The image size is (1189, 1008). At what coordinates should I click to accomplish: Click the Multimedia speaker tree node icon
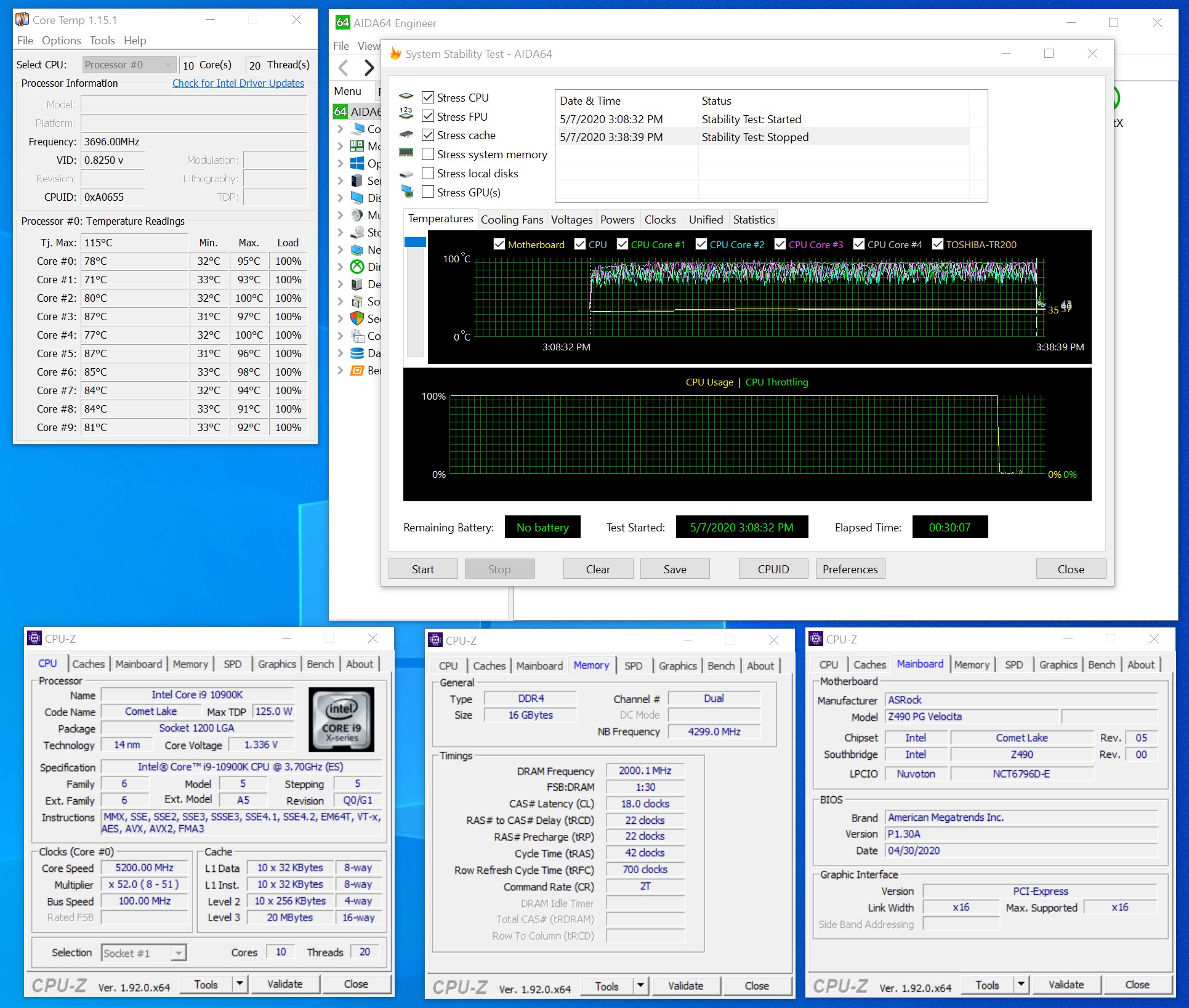(x=357, y=215)
